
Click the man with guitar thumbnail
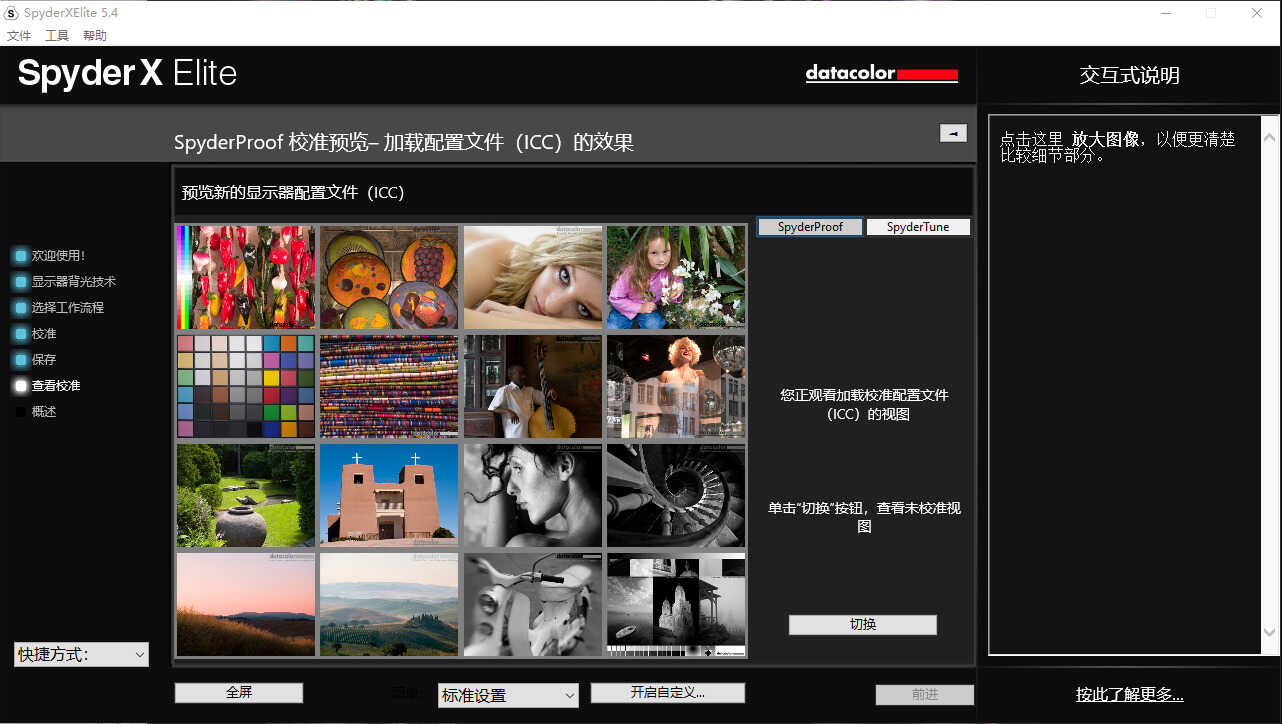coord(533,386)
